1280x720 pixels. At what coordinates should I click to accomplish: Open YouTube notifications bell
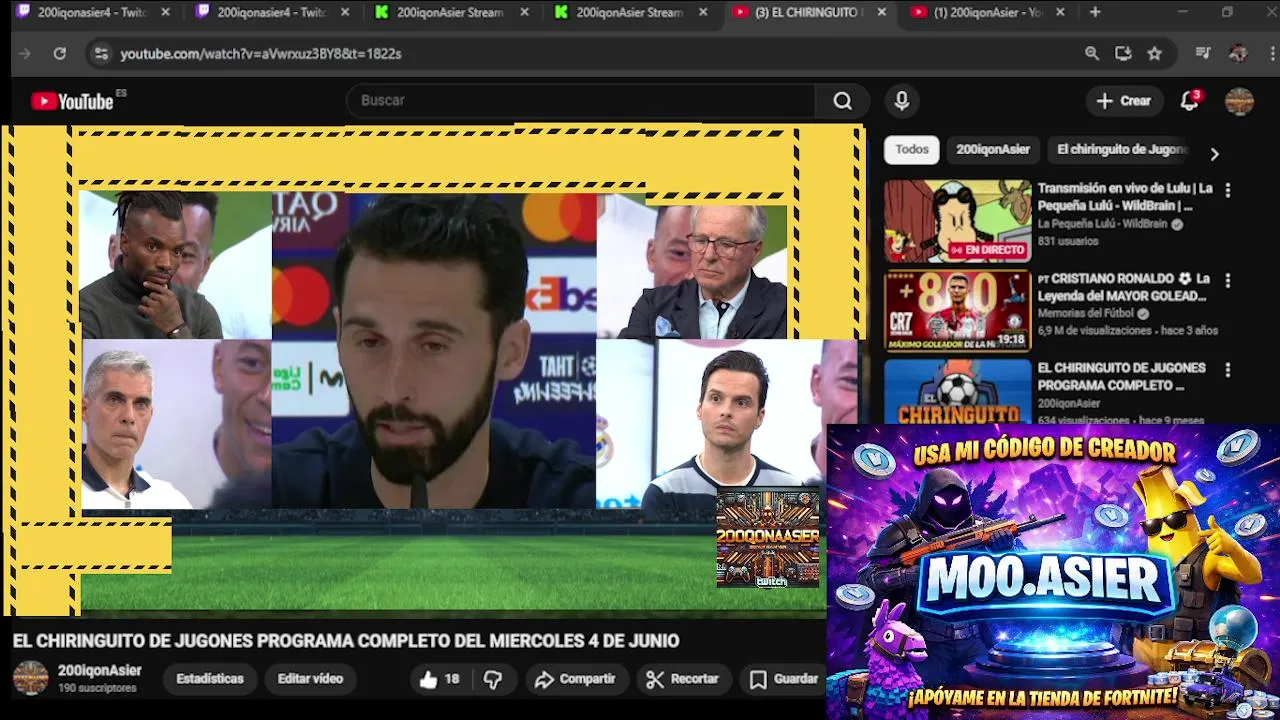pos(1189,101)
